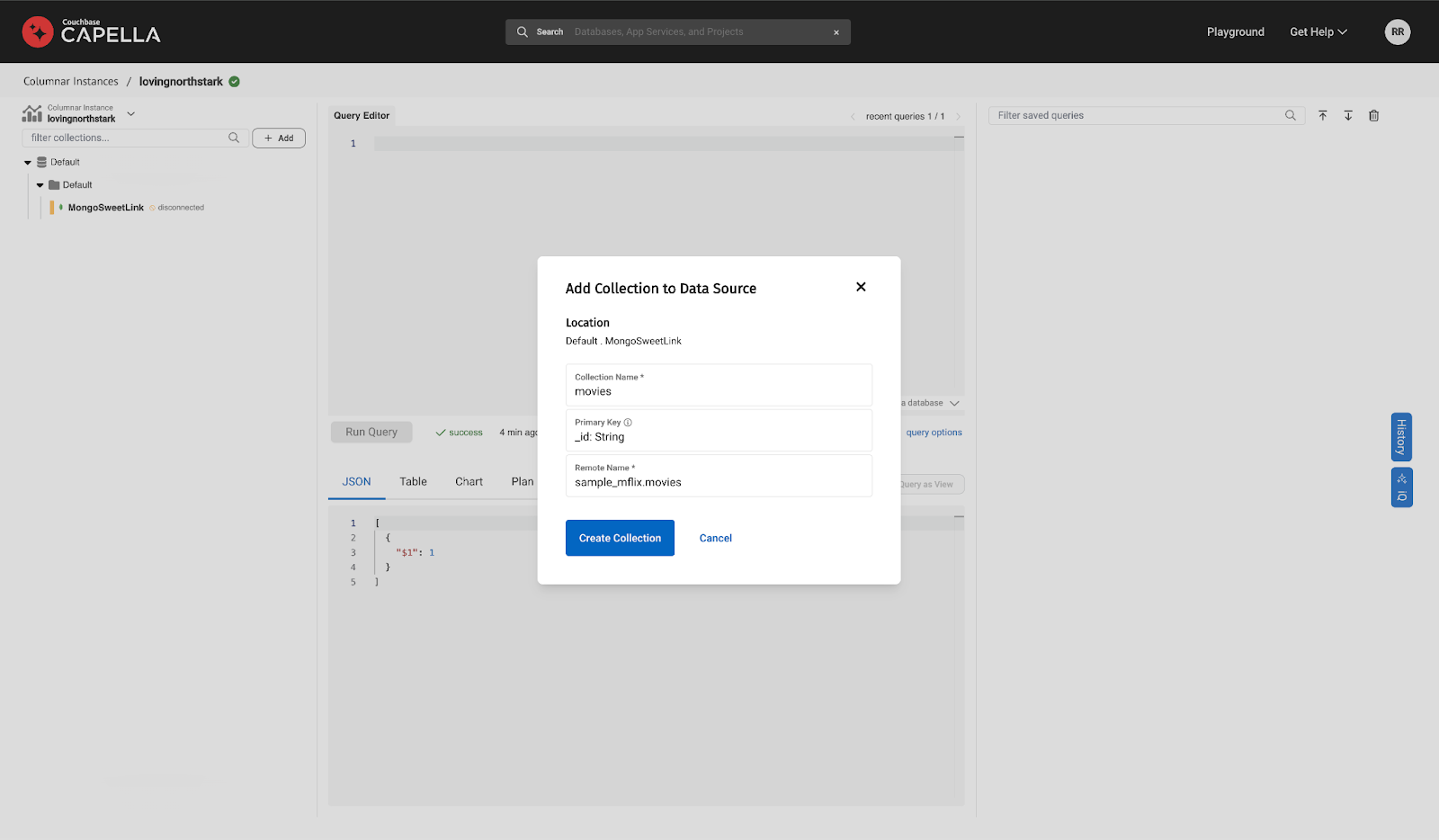Open the iQ side panel
This screenshot has width=1439, height=840.
(1401, 487)
